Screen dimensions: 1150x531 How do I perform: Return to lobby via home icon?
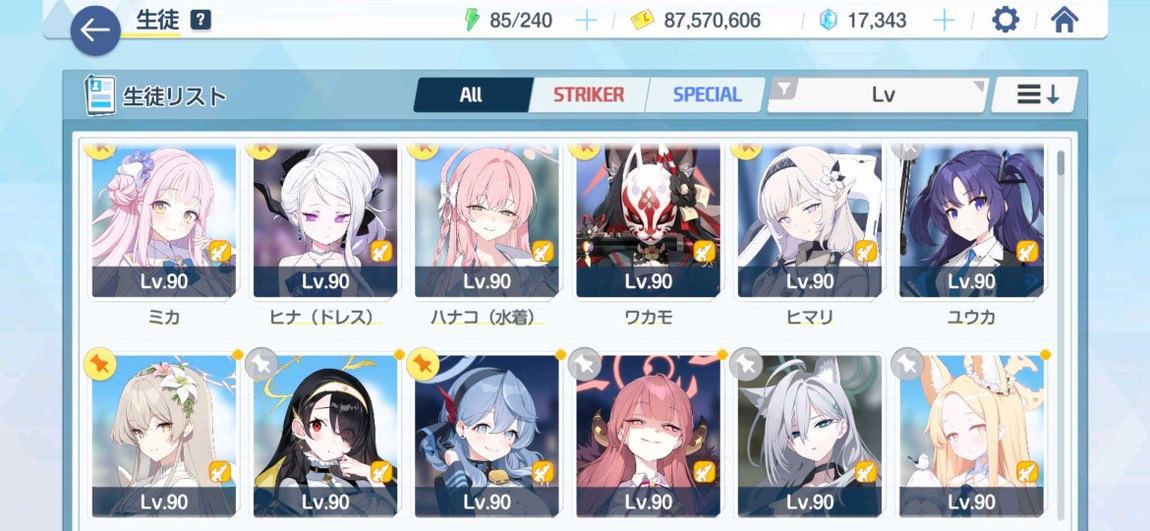click(x=1064, y=21)
